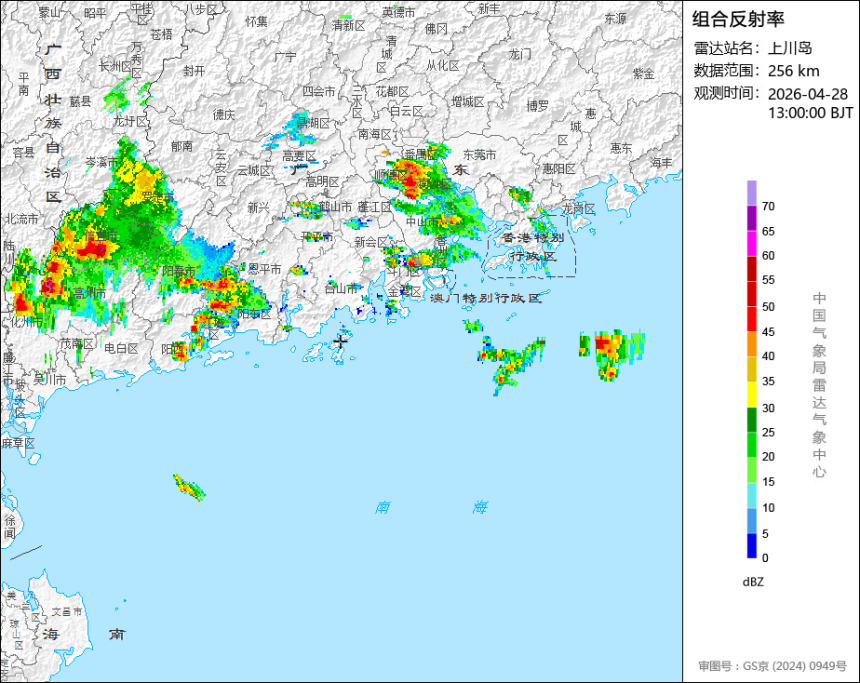Click the dark green 25-30 dBZ legend swatch

pyautogui.click(x=751, y=419)
